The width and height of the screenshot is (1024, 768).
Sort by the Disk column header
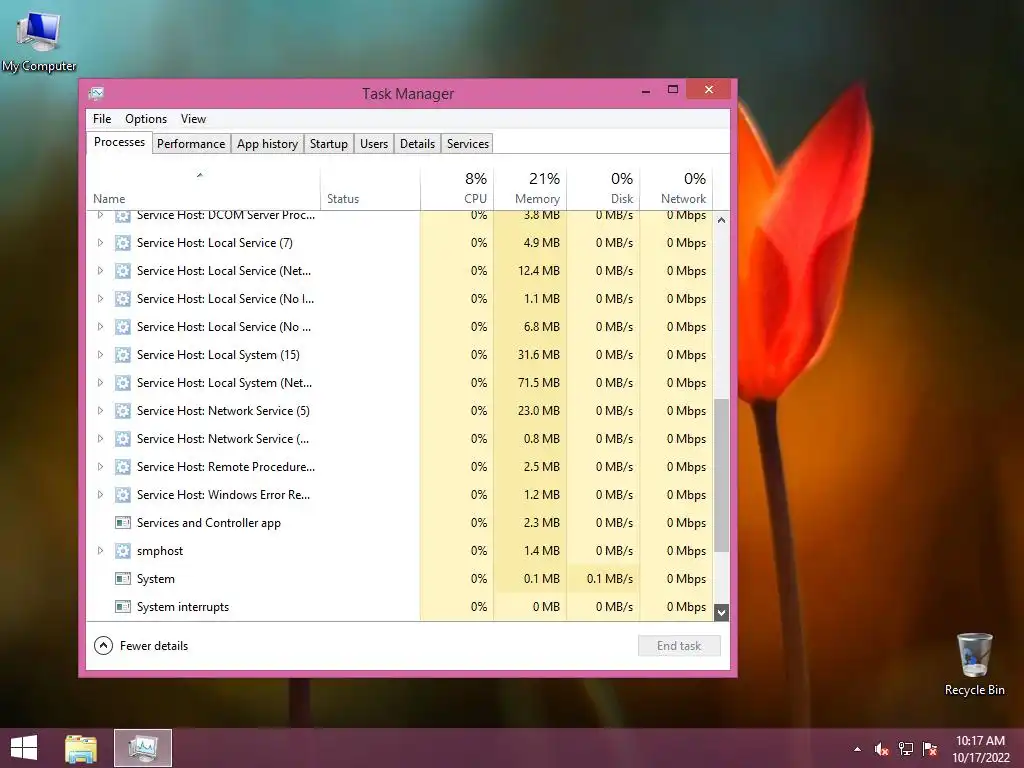pos(603,188)
